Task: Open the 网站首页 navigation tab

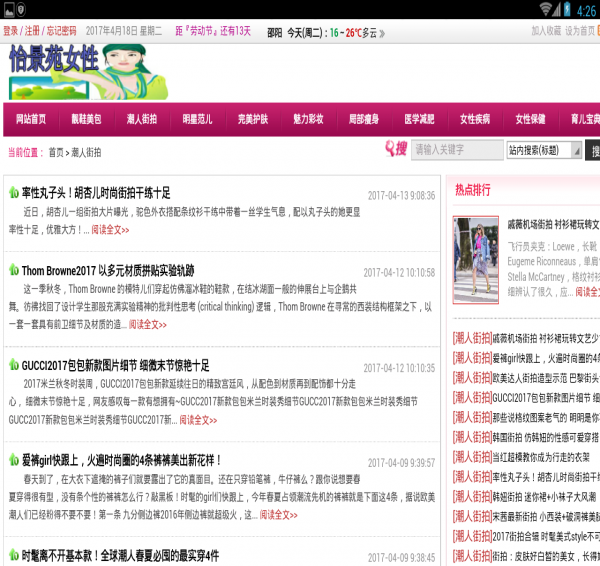Action: pos(31,119)
